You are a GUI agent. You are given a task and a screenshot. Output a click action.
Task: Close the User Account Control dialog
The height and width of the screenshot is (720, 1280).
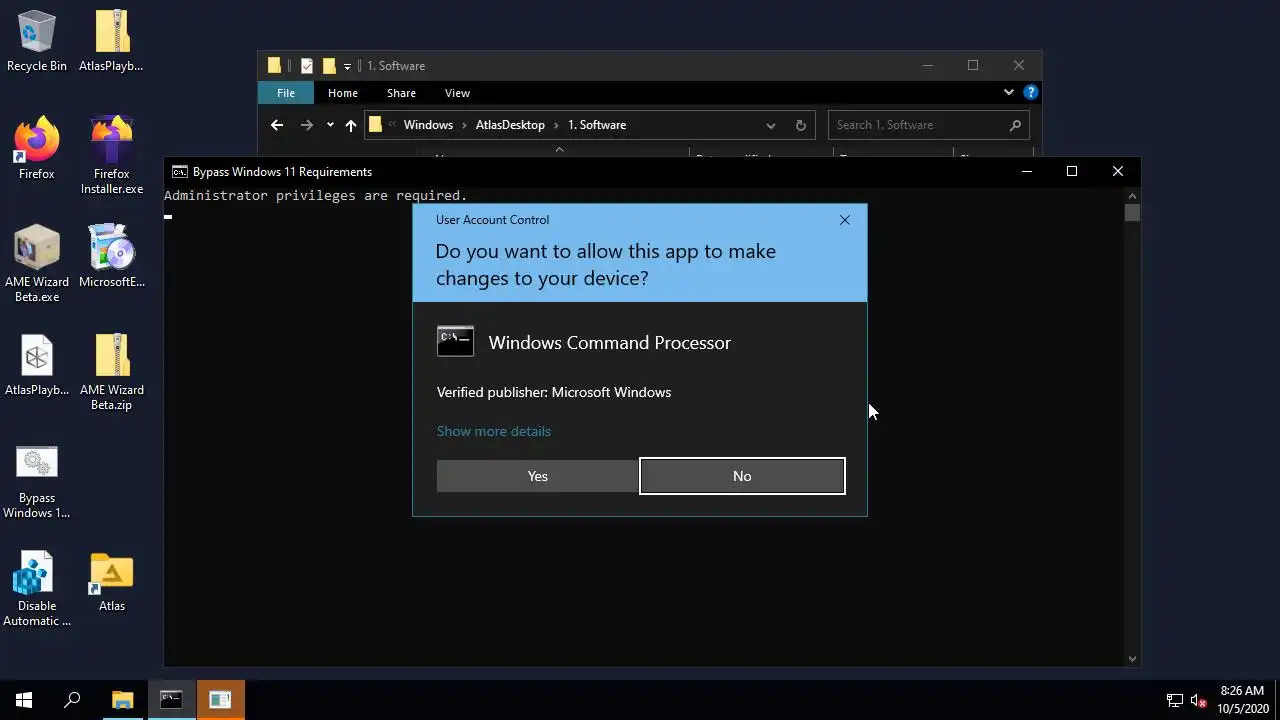845,220
